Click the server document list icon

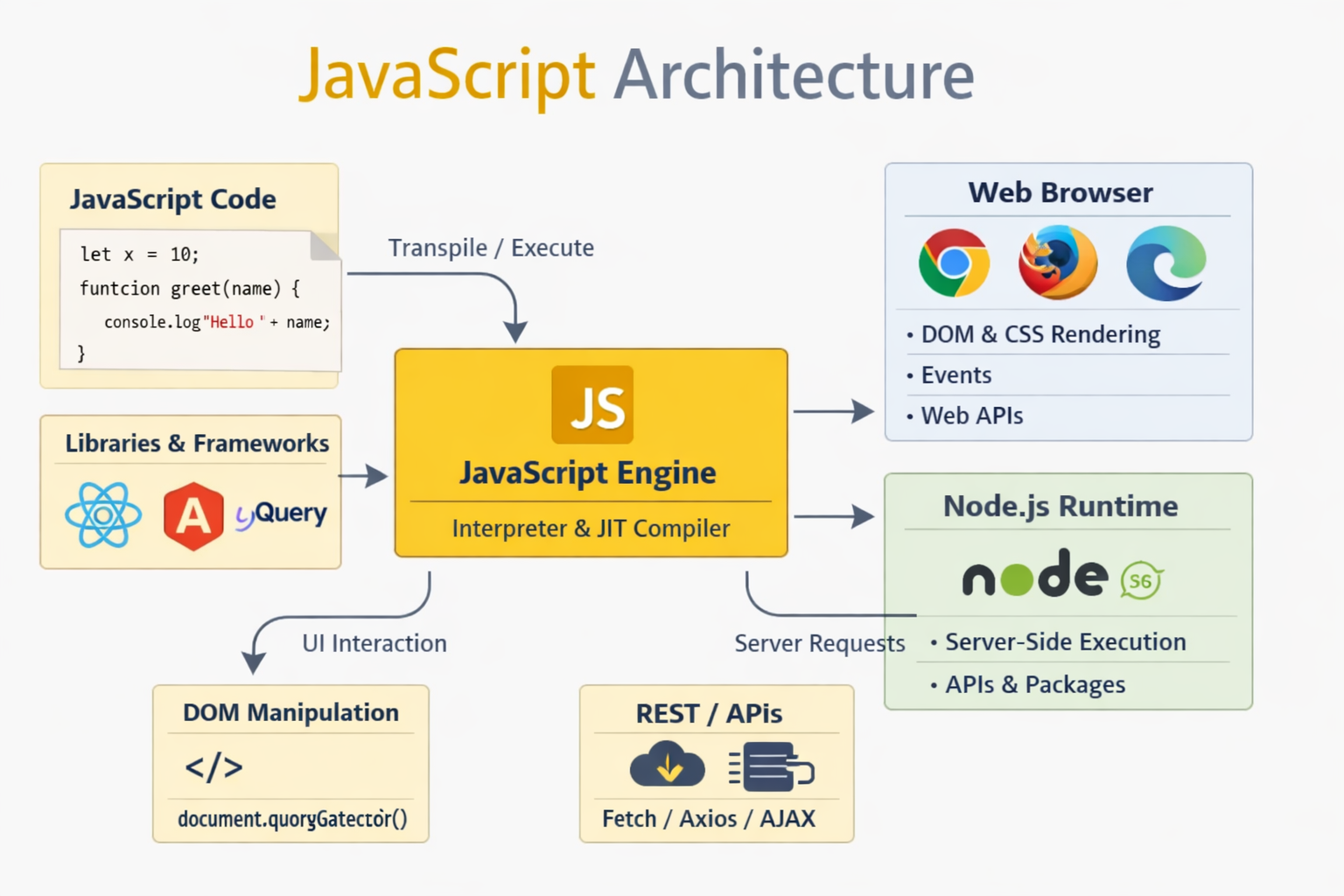pyautogui.click(x=771, y=767)
